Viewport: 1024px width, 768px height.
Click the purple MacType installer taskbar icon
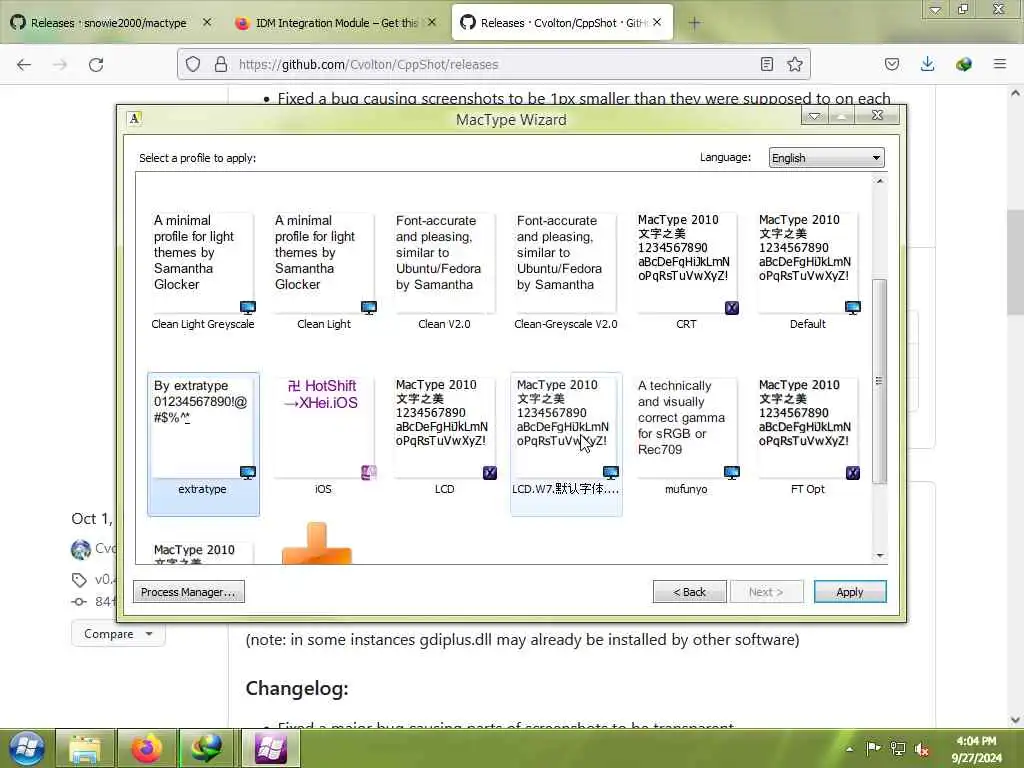tap(271, 748)
